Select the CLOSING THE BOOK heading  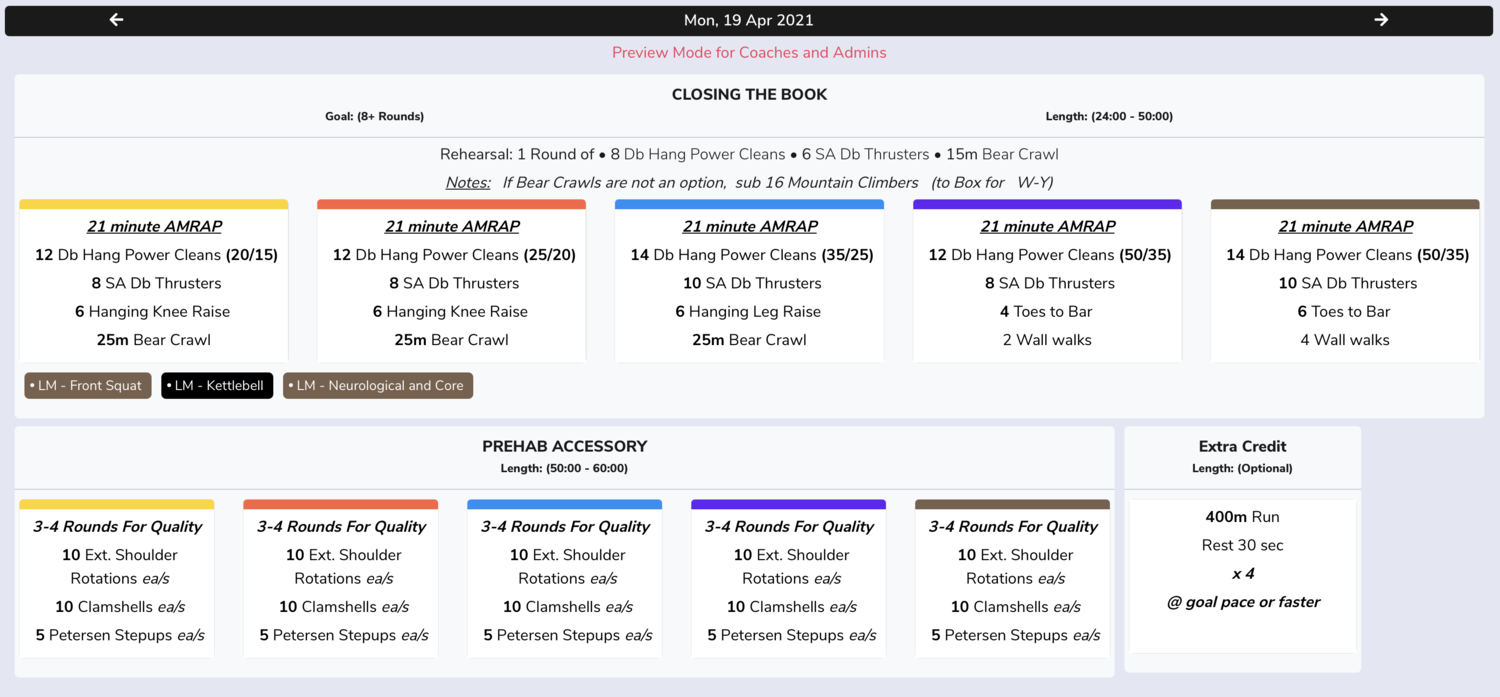point(749,95)
